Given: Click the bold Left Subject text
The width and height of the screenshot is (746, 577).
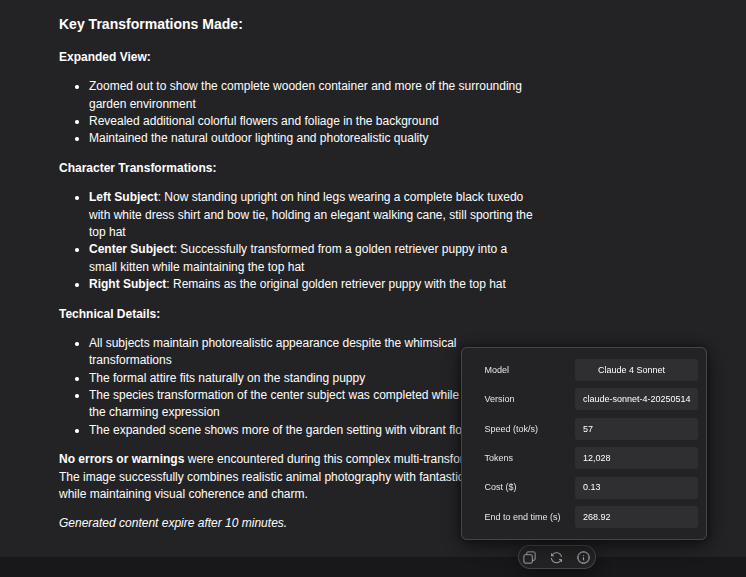Looking at the screenshot, I should pos(123,197).
